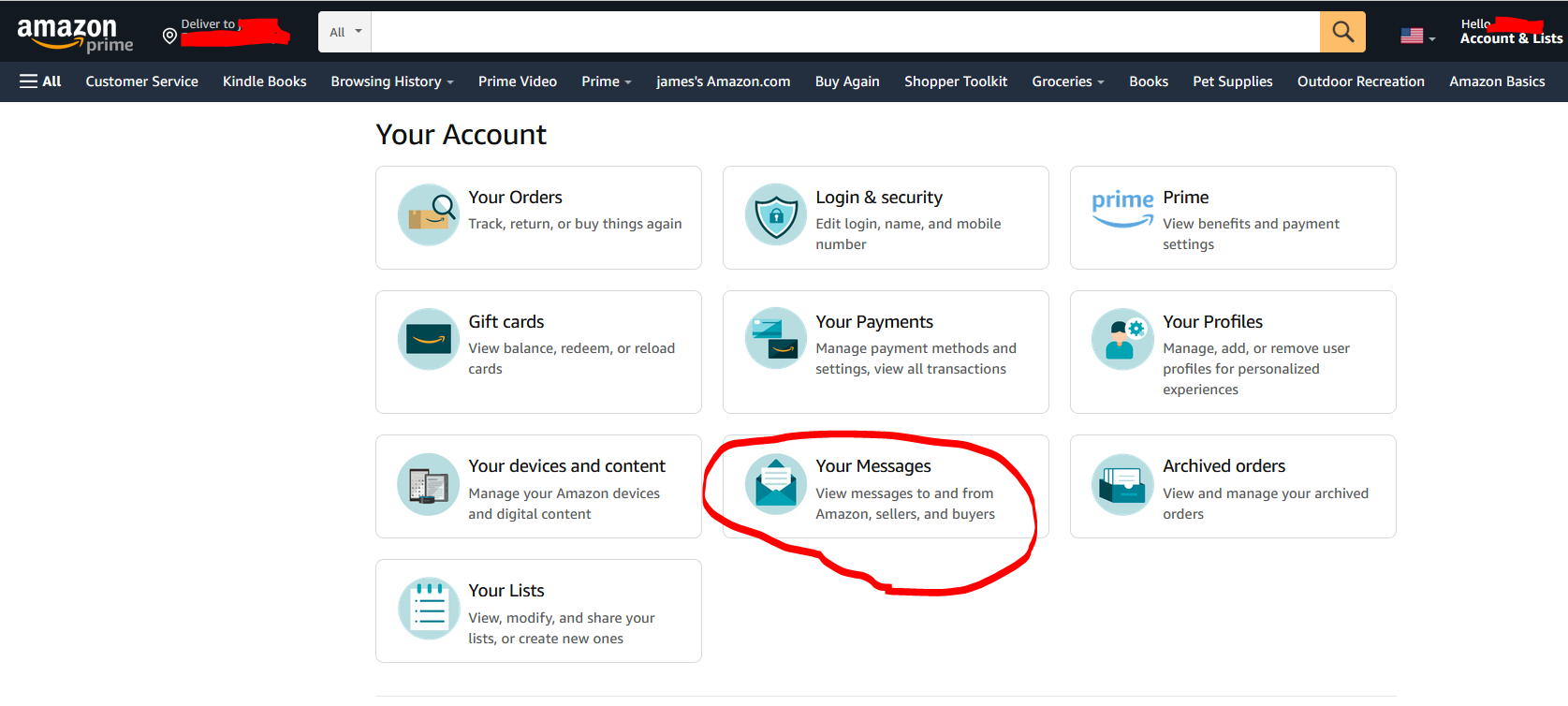Open the hamburger All menu
The image size is (1568, 706).
tap(40, 81)
